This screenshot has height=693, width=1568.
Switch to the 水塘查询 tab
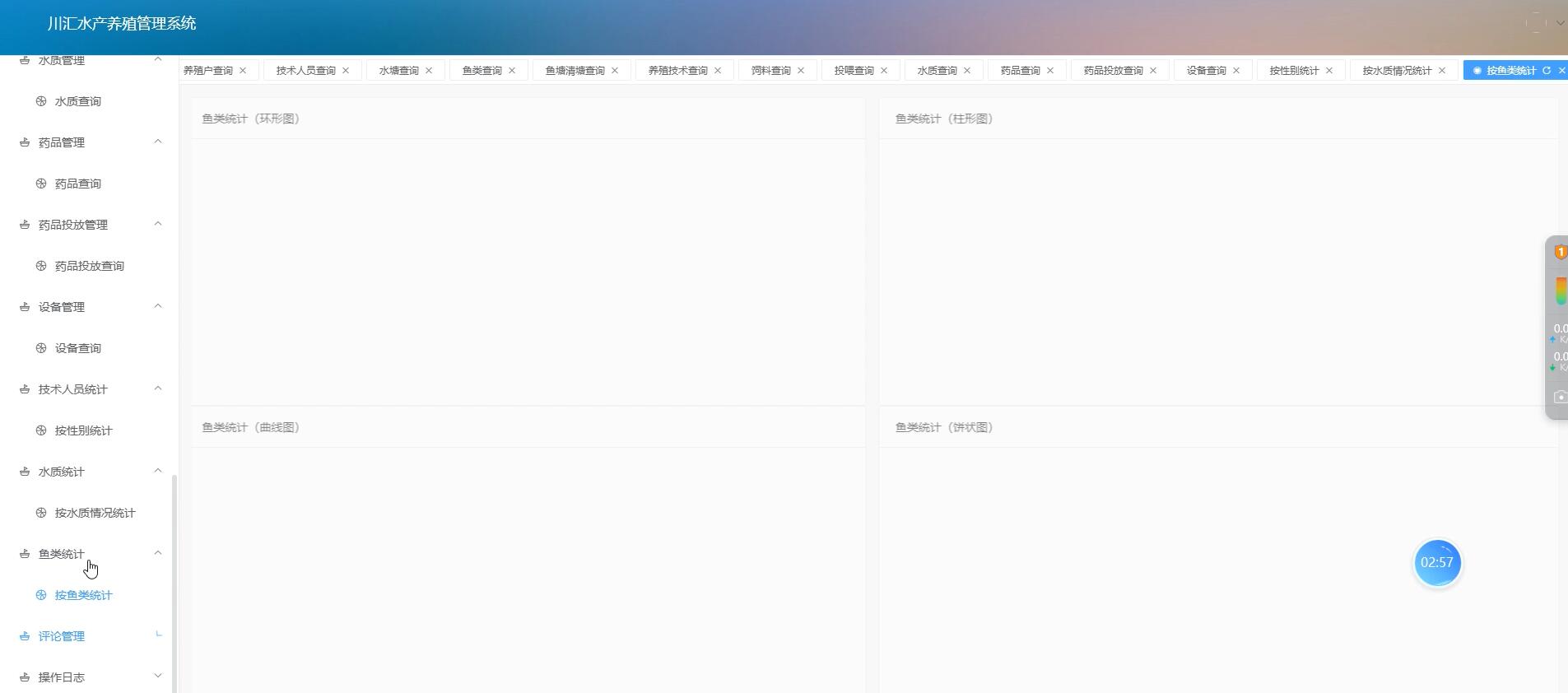click(x=399, y=71)
